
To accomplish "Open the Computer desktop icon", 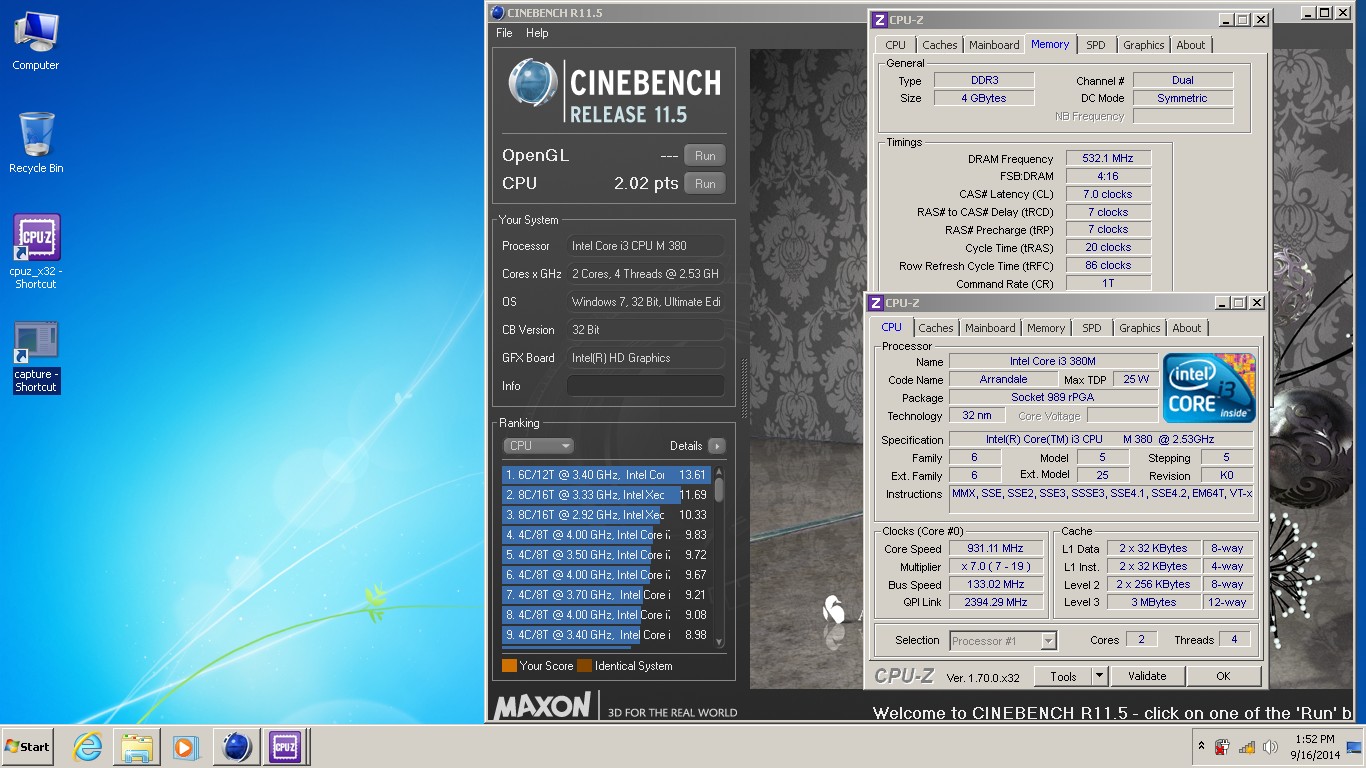I will 36,40.
